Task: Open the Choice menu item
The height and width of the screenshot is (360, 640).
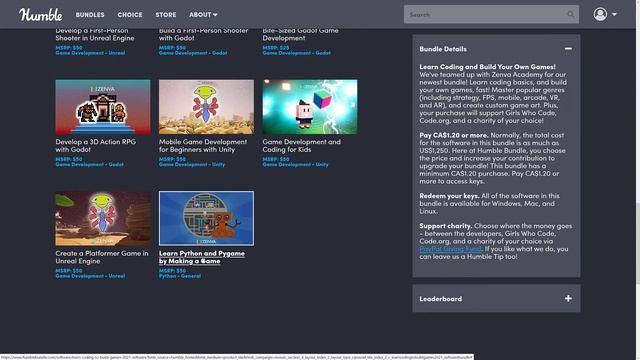Action: pos(130,15)
